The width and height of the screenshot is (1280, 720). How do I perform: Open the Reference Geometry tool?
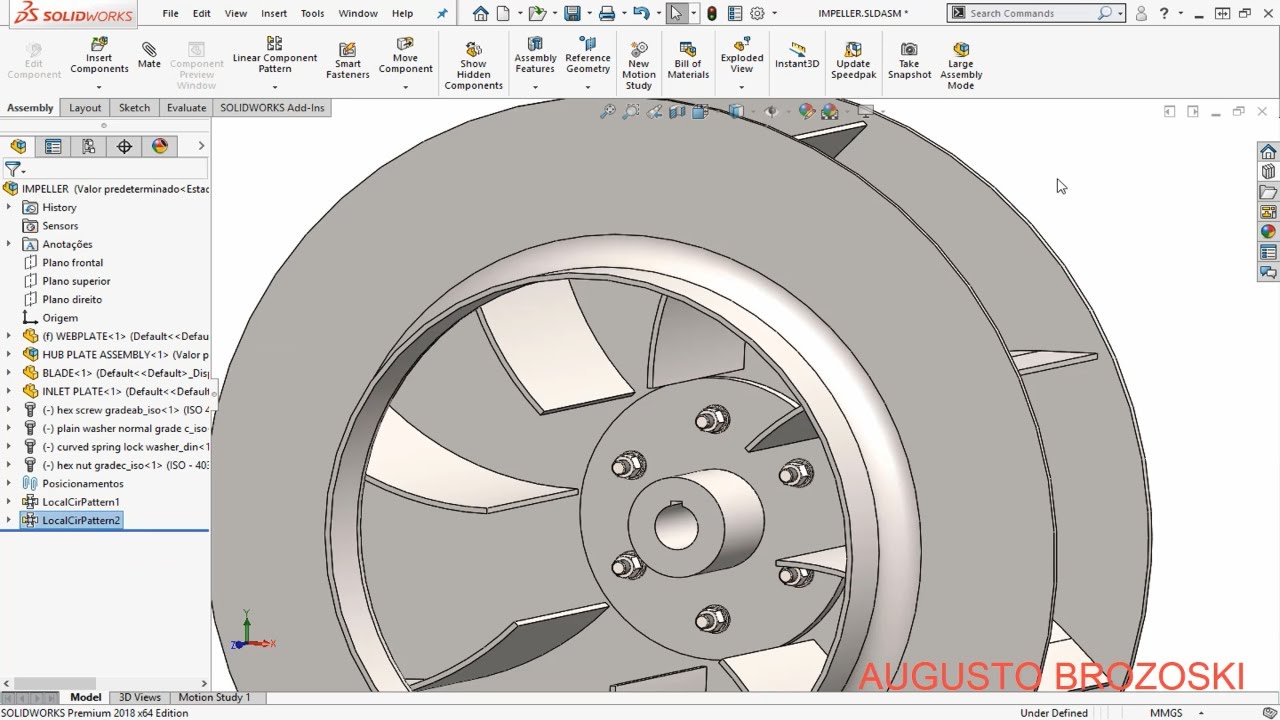(588, 56)
